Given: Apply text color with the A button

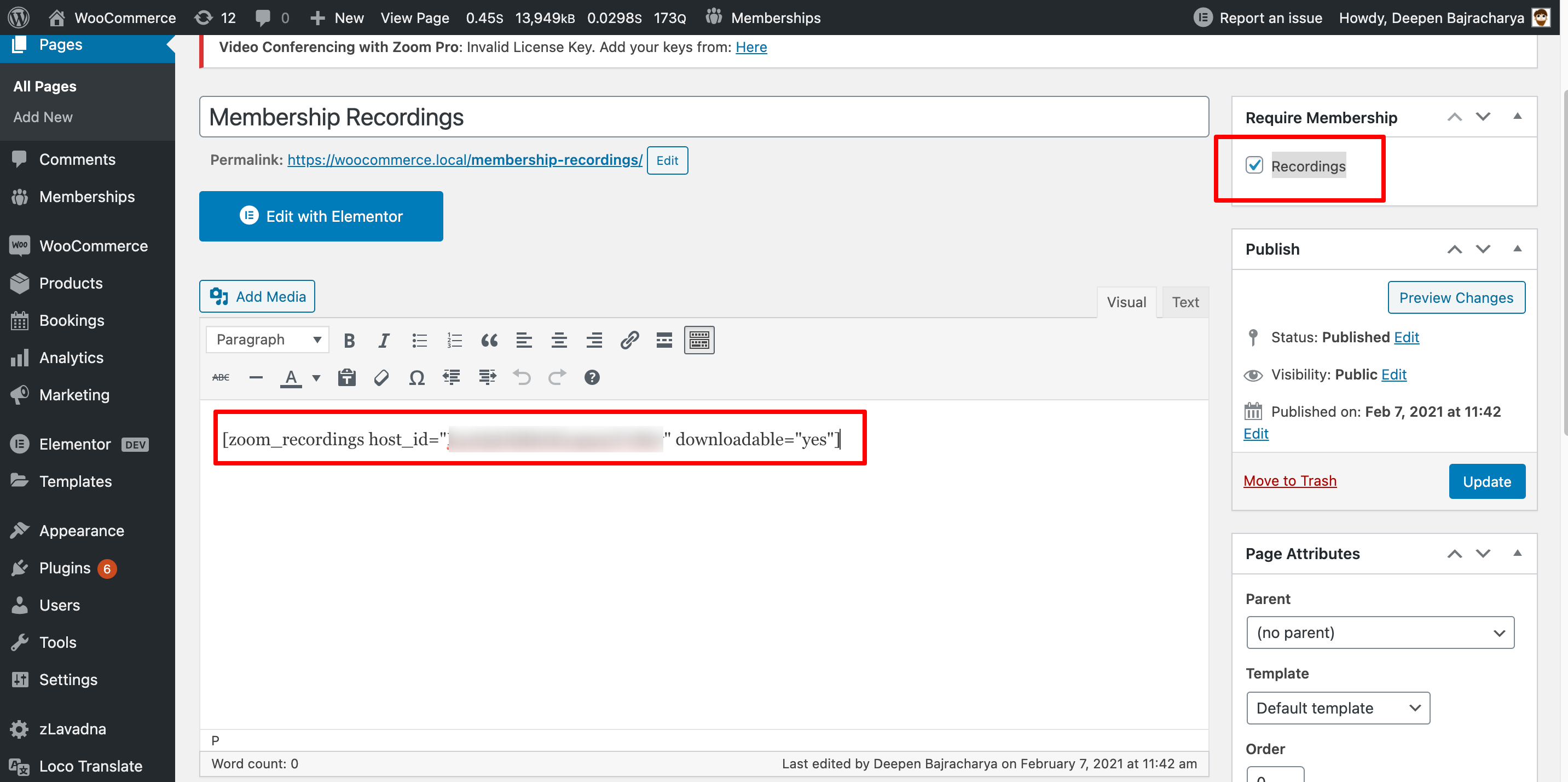Looking at the screenshot, I should (291, 378).
